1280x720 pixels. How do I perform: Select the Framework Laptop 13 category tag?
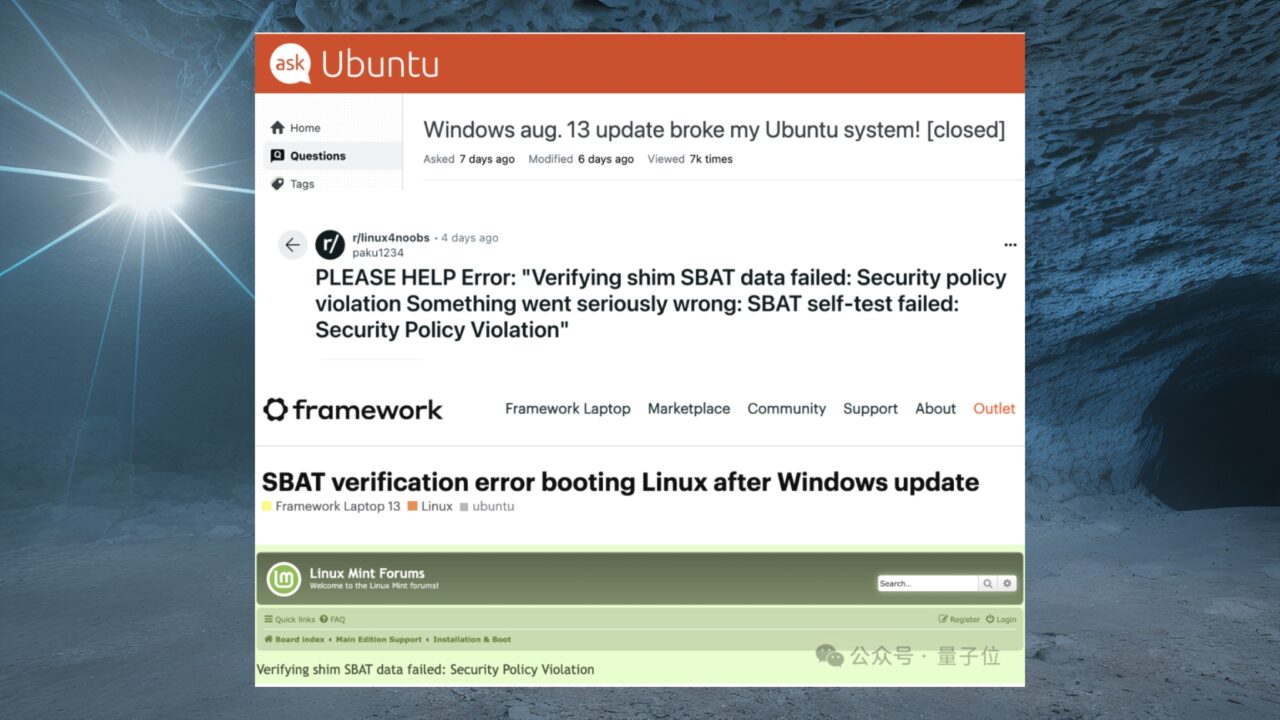coord(331,506)
